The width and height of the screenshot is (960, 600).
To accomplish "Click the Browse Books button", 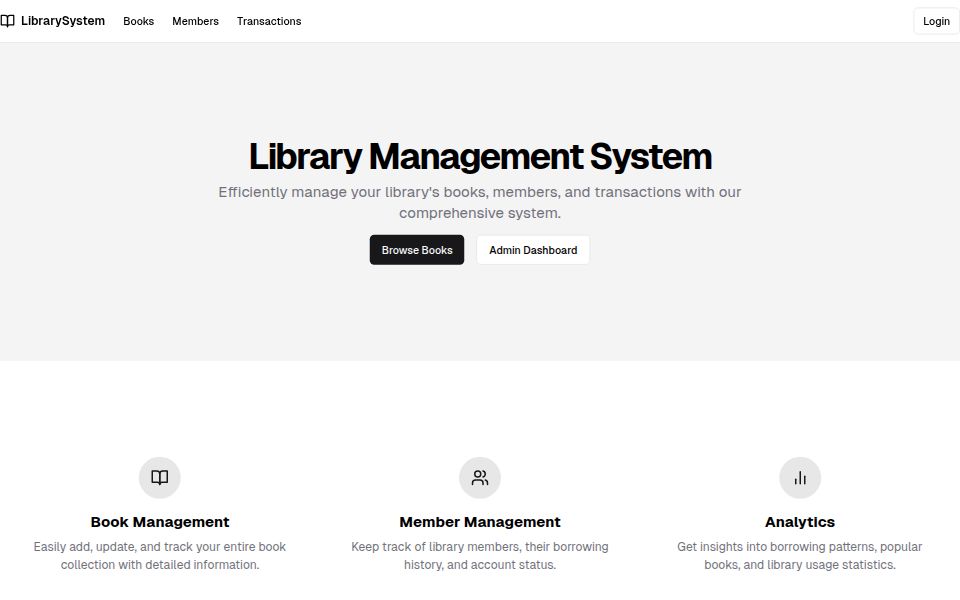I will [417, 250].
